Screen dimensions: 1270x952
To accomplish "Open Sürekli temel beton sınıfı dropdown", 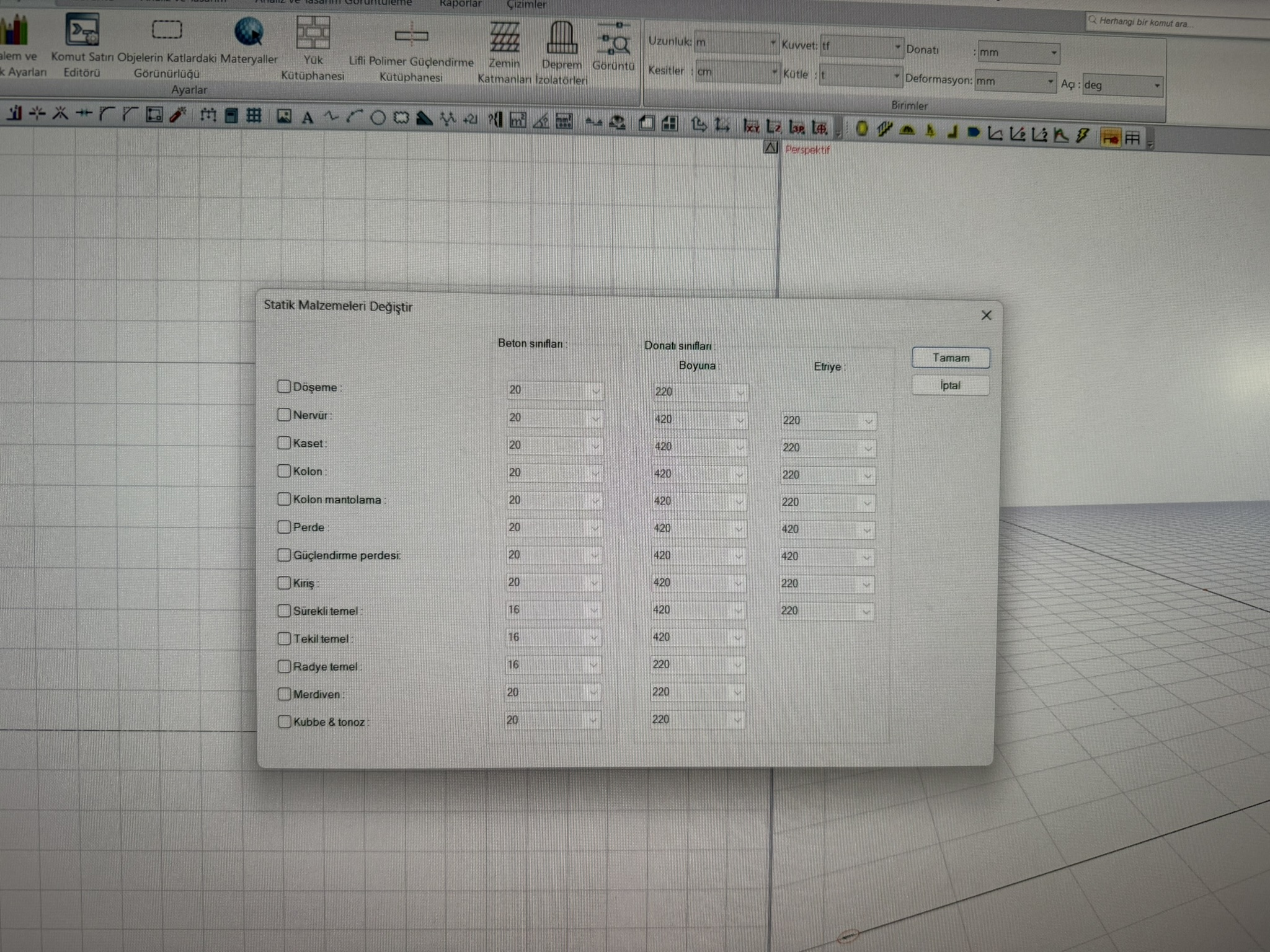I will (553, 610).
